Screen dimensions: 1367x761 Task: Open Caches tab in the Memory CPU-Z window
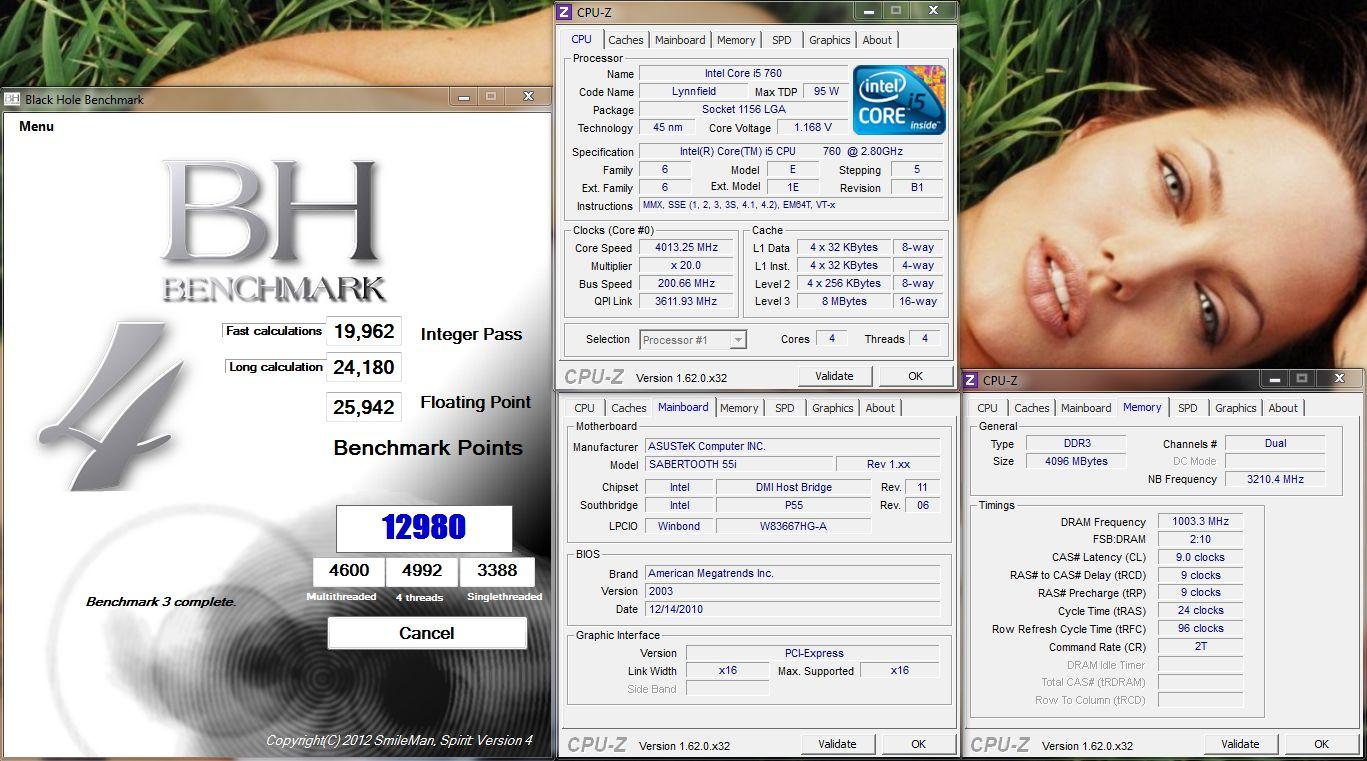point(1032,408)
